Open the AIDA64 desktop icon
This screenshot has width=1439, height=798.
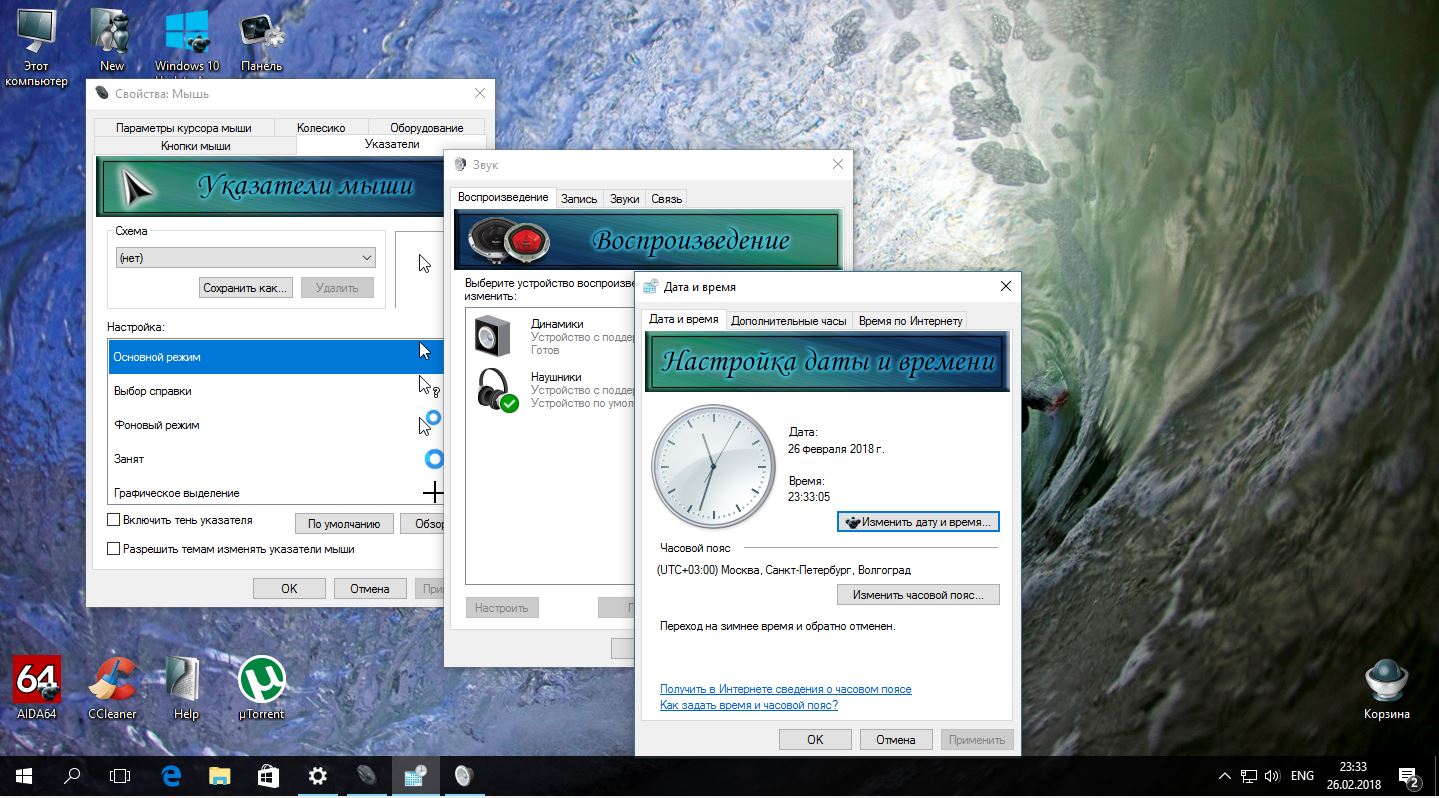pyautogui.click(x=37, y=681)
